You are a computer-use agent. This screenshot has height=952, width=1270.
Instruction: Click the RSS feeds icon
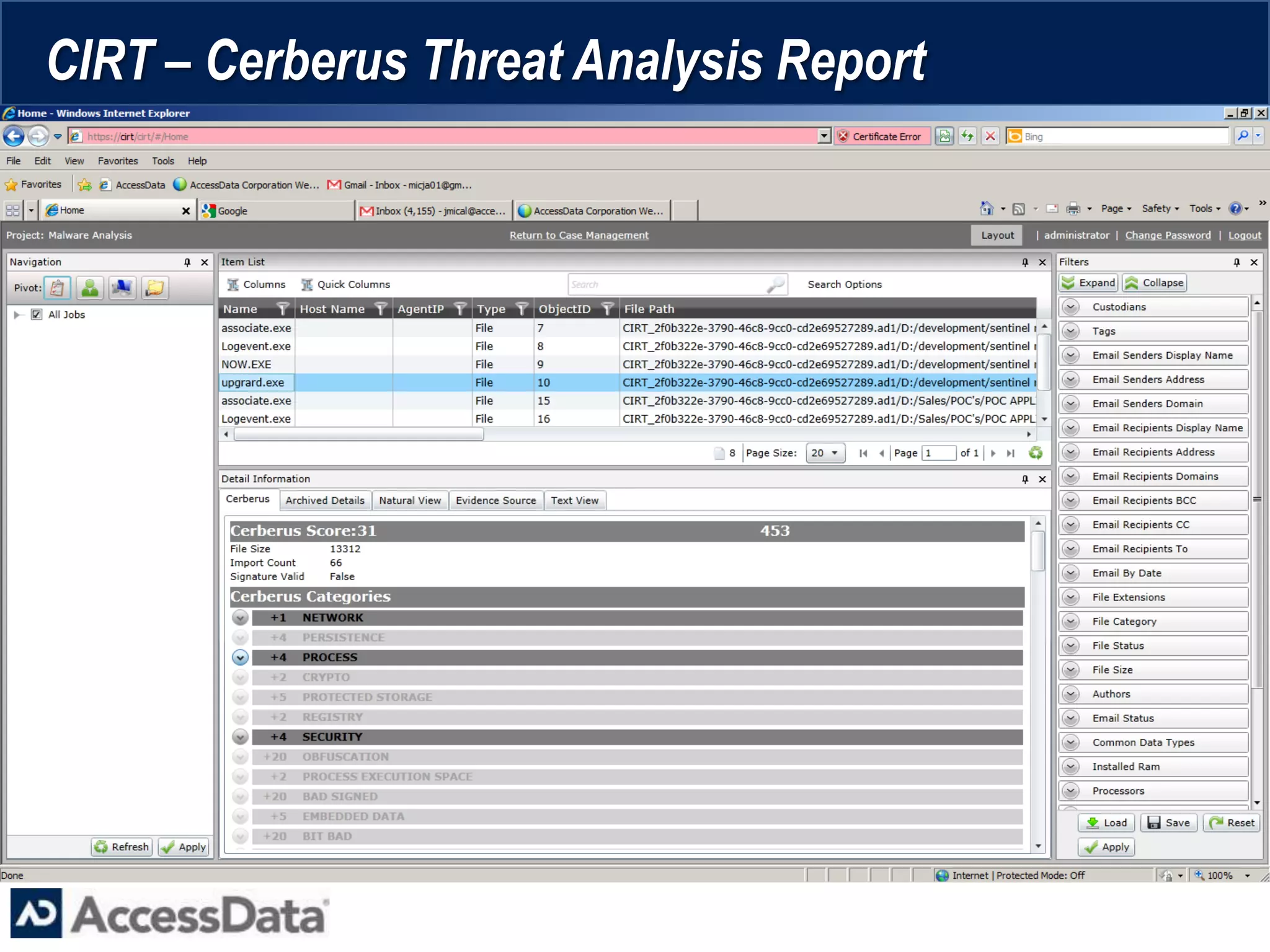pos(1018,209)
